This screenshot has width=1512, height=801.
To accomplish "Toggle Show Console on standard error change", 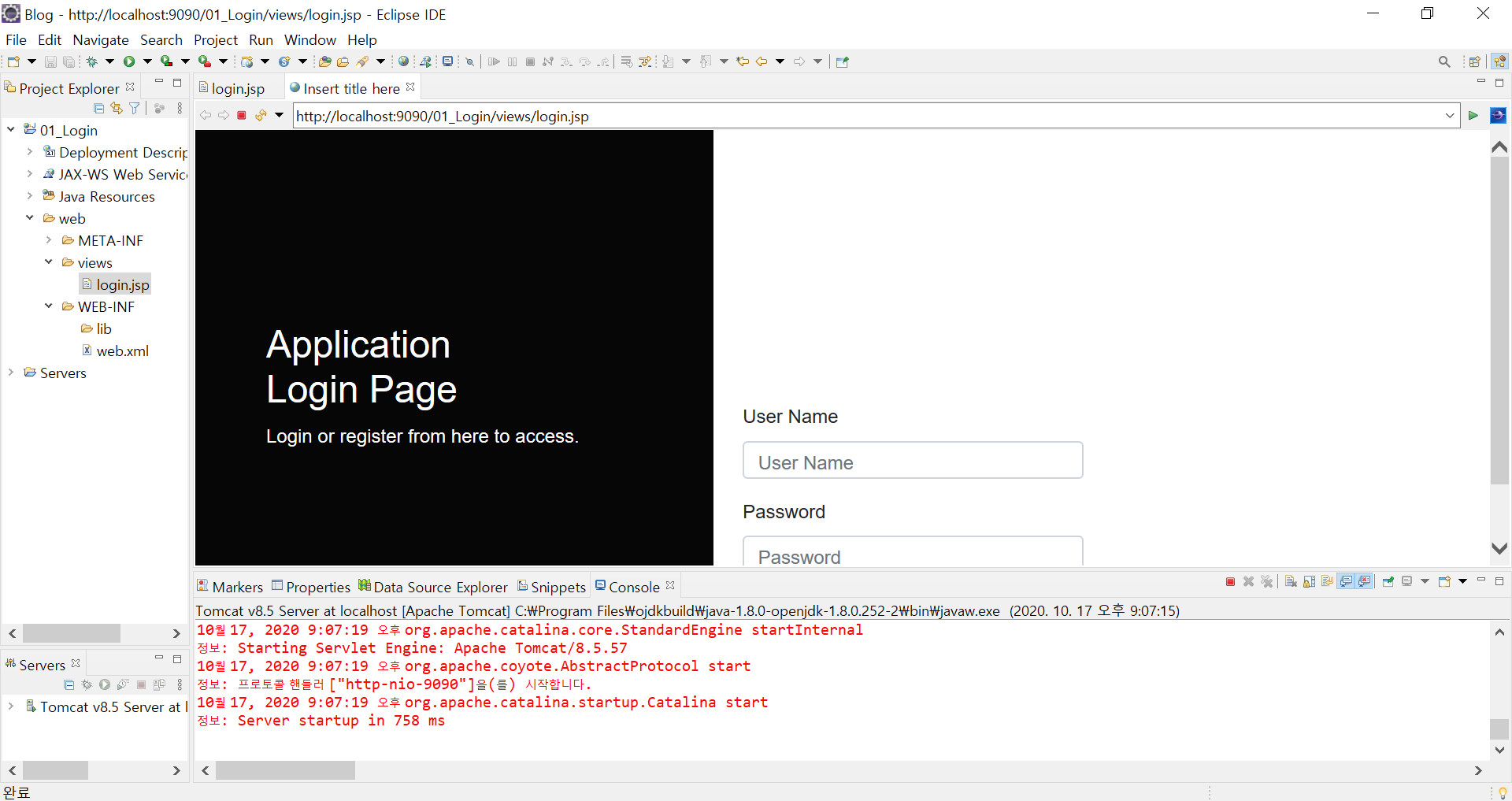I will point(1365,582).
